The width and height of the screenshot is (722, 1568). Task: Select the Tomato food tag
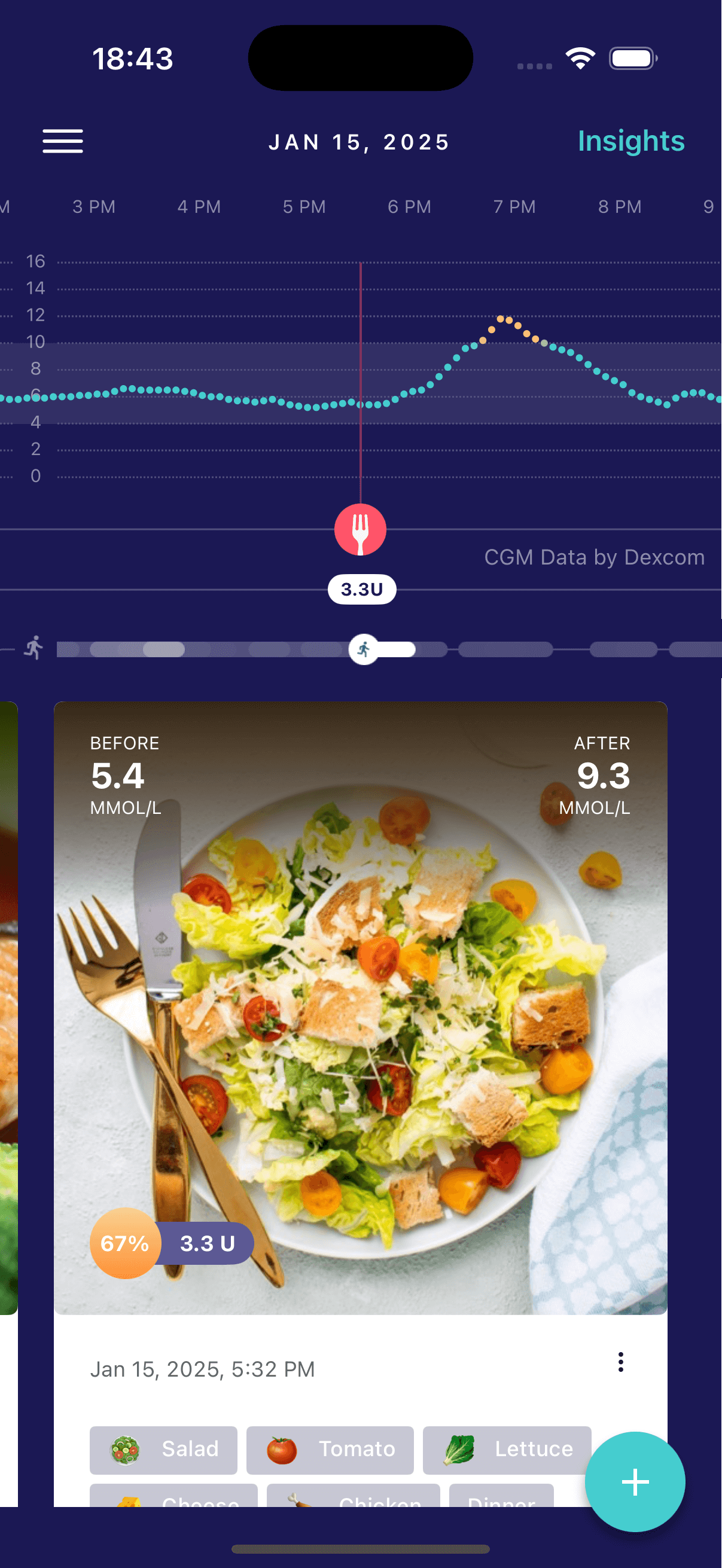(x=330, y=1450)
